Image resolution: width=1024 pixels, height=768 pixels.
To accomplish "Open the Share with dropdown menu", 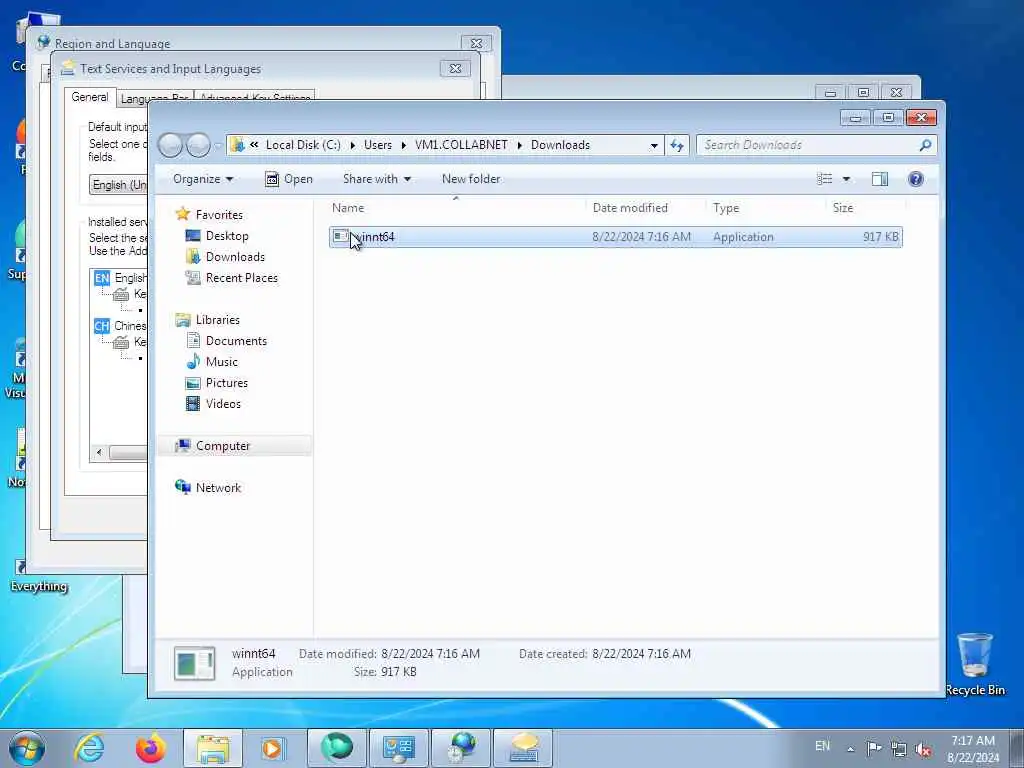I will 377,179.
